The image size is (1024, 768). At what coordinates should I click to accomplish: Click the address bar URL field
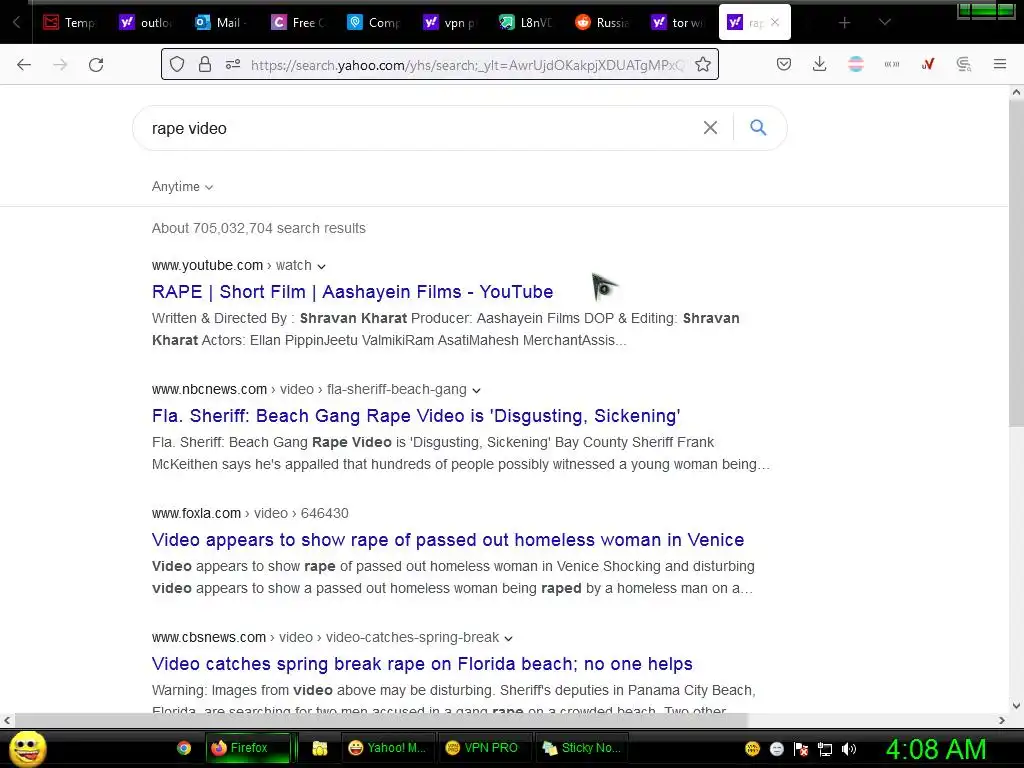click(x=467, y=65)
